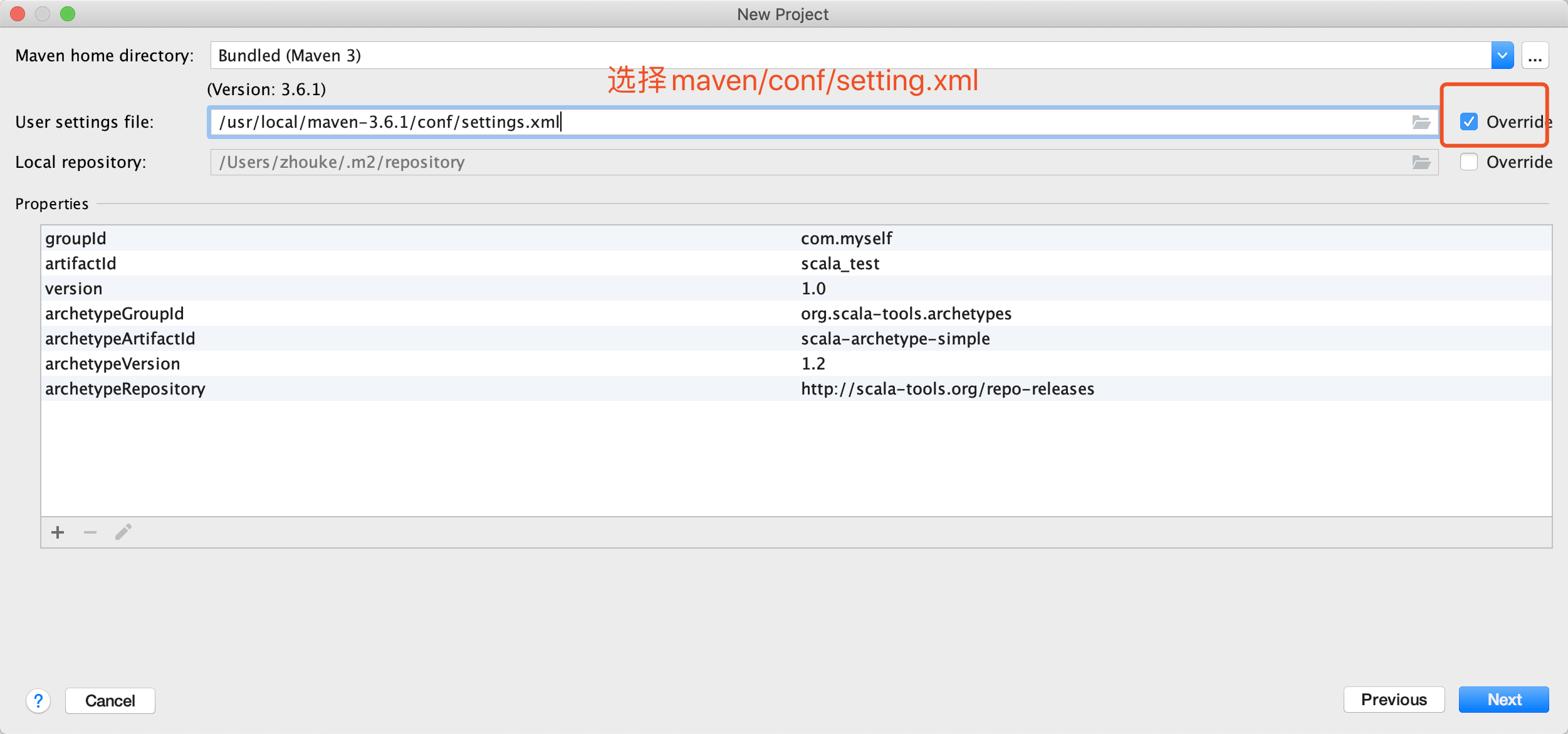The height and width of the screenshot is (734, 1568).
Task: Click the remove property minus icon
Action: [x=90, y=532]
